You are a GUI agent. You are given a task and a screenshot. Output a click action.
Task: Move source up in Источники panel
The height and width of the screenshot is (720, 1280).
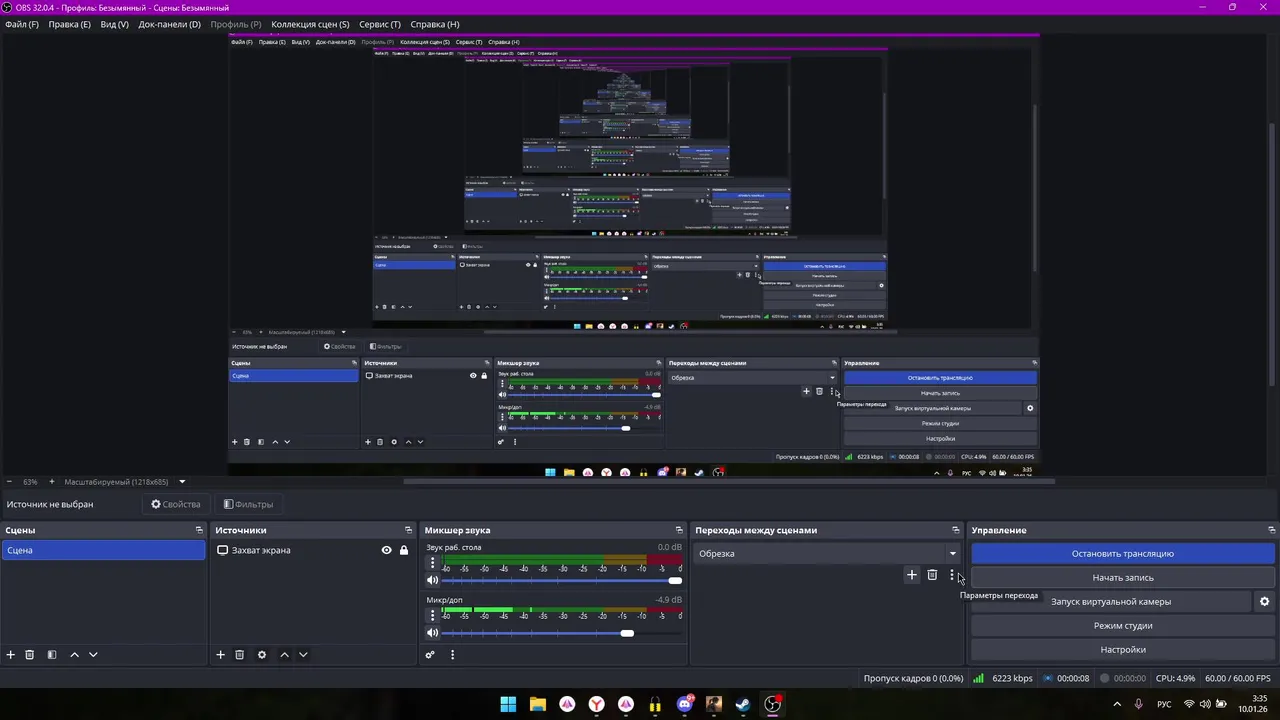pos(284,655)
